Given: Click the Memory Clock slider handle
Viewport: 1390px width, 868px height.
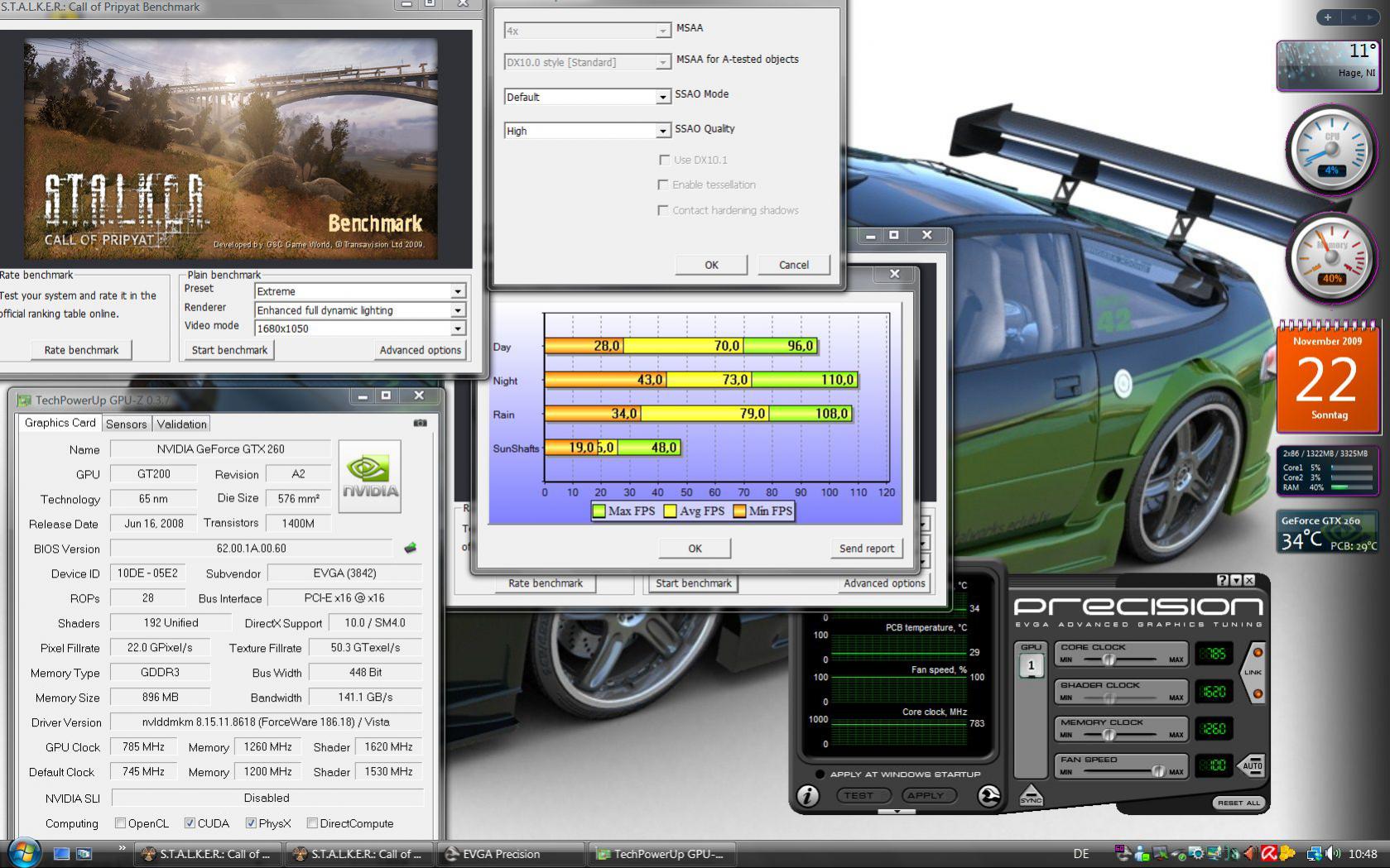Looking at the screenshot, I should pos(1109,735).
